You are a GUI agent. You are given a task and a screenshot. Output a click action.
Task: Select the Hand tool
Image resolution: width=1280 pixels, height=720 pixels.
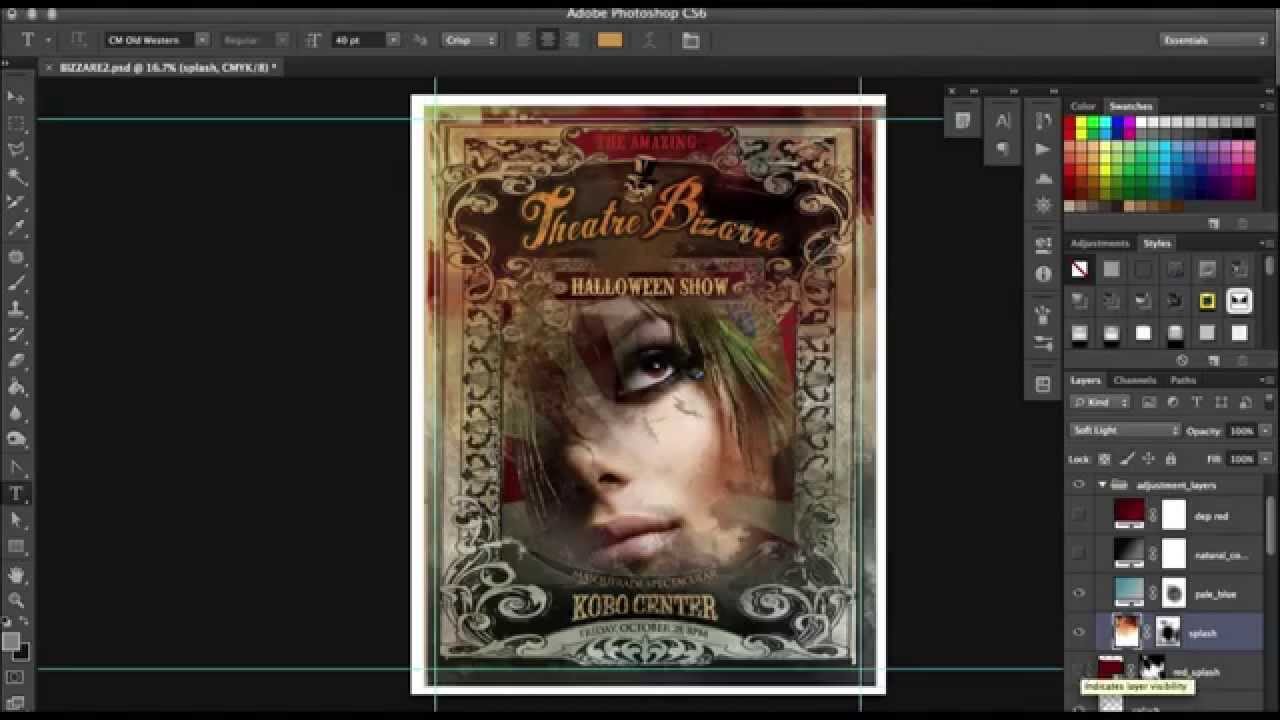pos(16,575)
